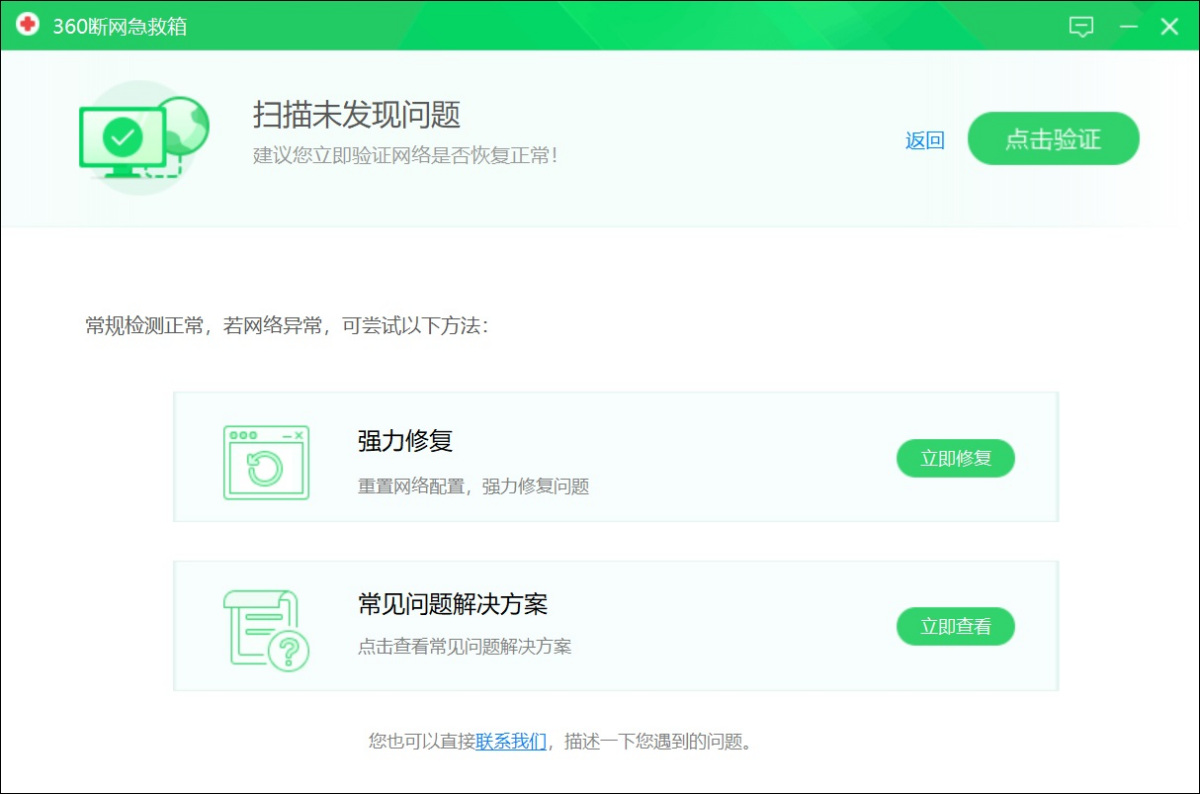Open the feedback icon in the title bar
Viewport: 1200px width, 794px height.
tap(1081, 26)
